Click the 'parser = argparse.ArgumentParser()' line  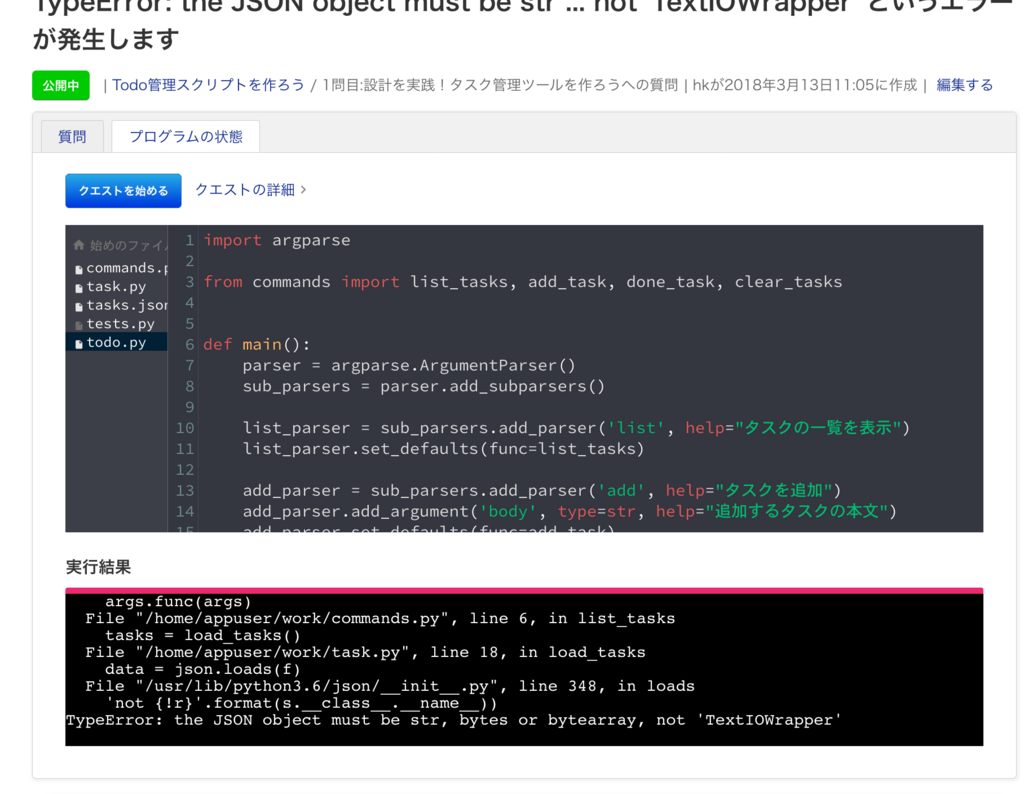[409, 366]
